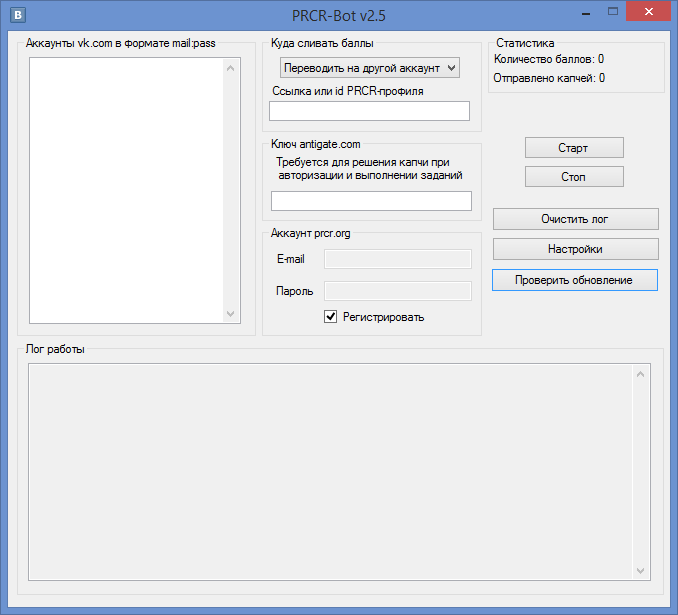Click the disabled E-mail field
678x615 pixels.
[x=398, y=259]
